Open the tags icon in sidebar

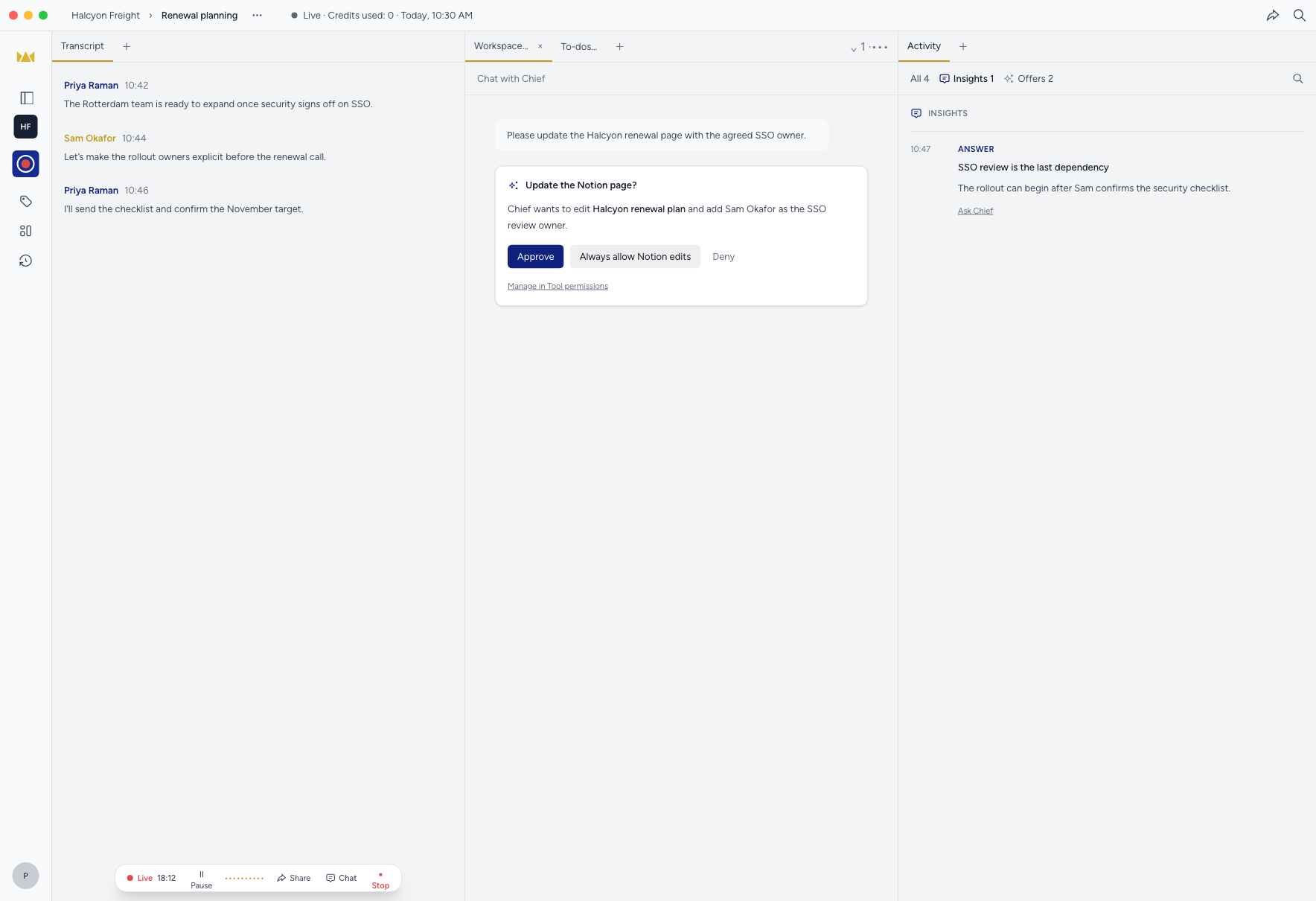(x=26, y=201)
